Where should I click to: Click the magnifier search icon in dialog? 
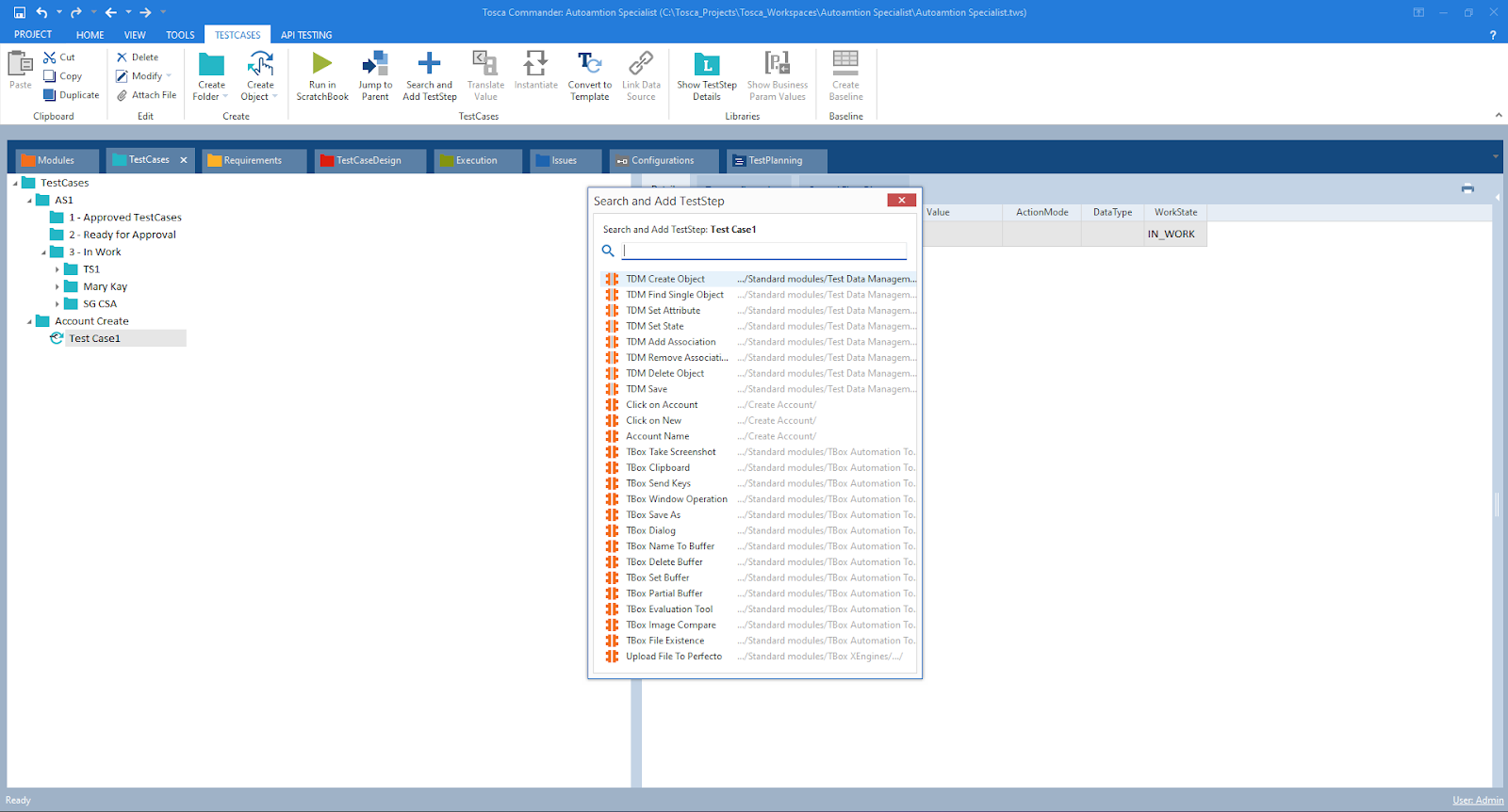point(608,251)
